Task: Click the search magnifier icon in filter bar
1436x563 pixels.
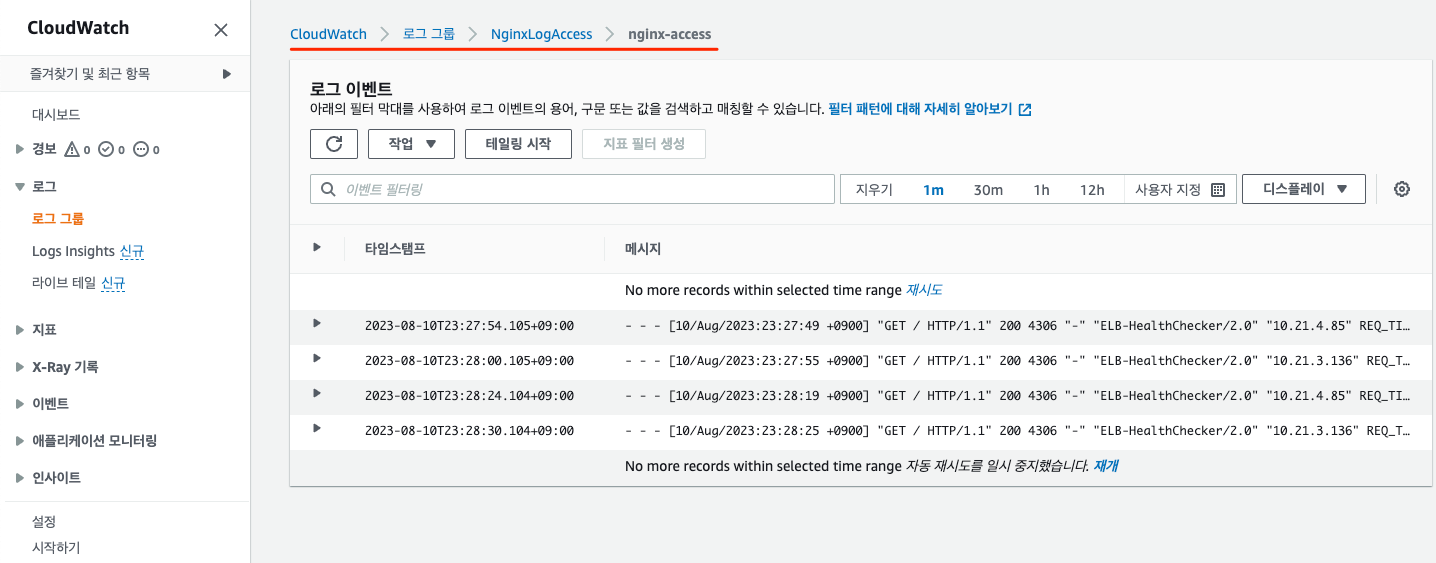Action: pos(328,189)
